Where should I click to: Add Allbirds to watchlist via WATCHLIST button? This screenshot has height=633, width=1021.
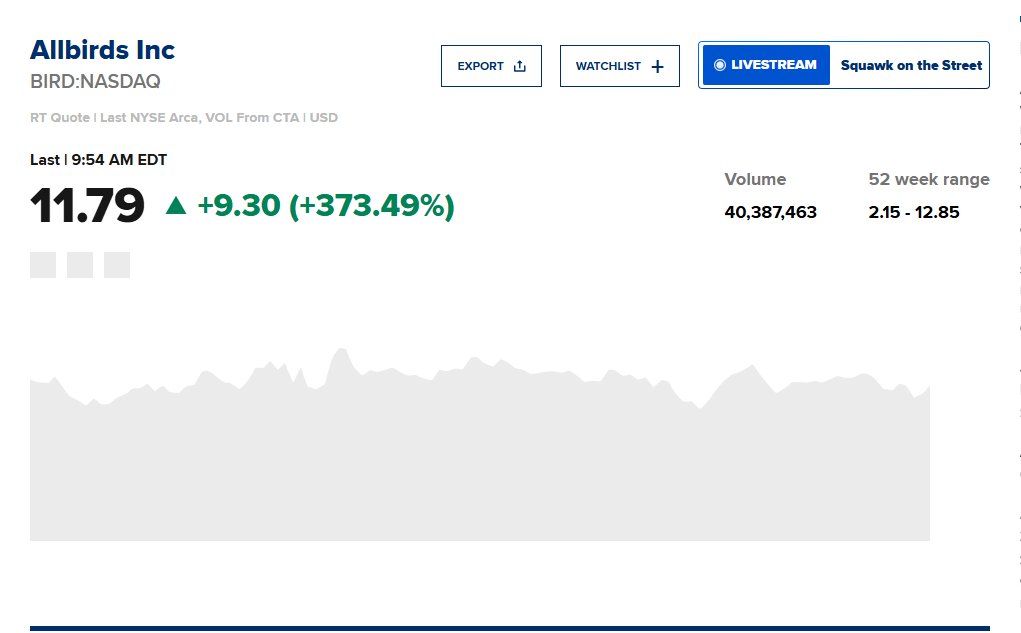[619, 66]
